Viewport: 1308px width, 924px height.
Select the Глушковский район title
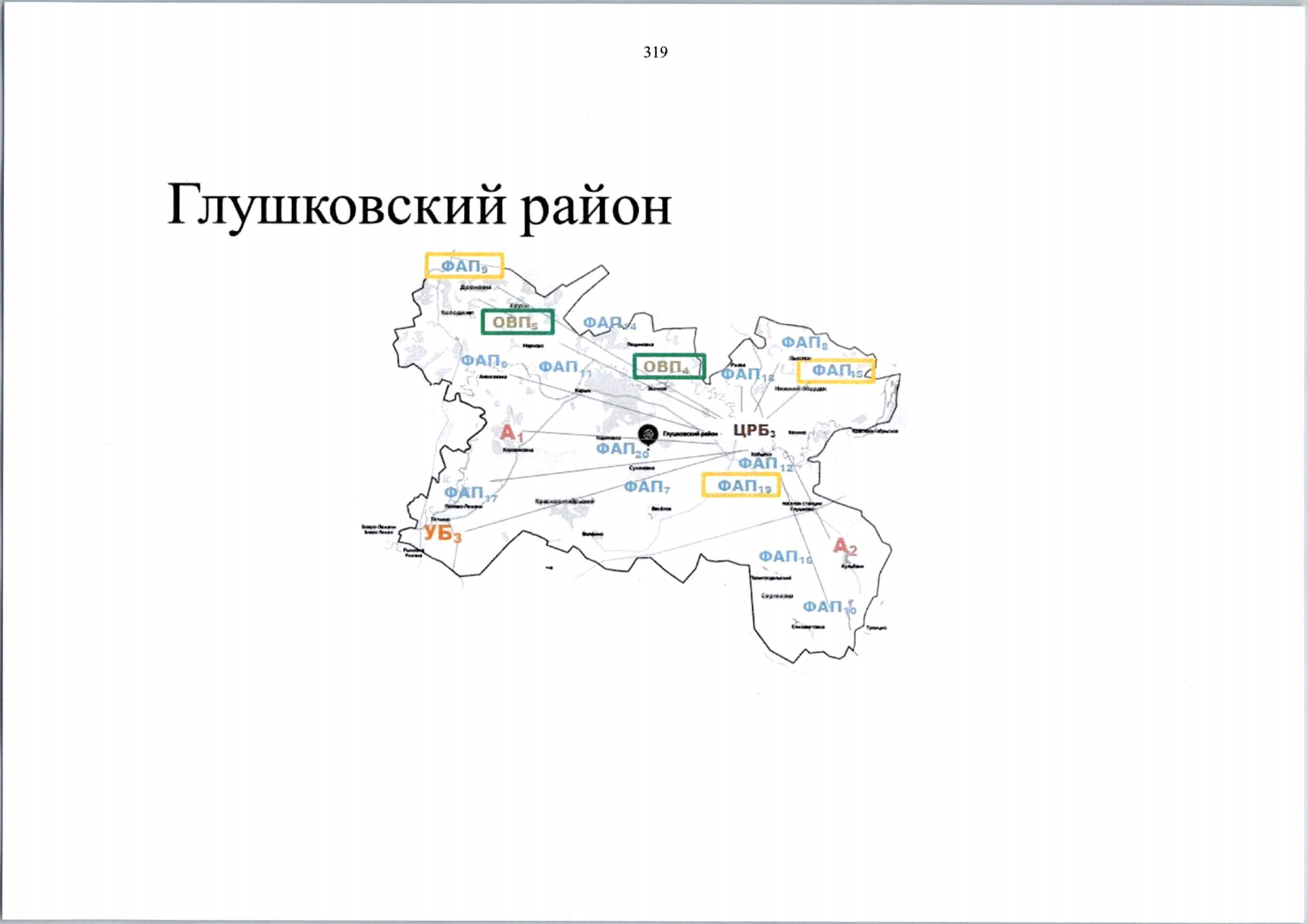[x=420, y=206]
